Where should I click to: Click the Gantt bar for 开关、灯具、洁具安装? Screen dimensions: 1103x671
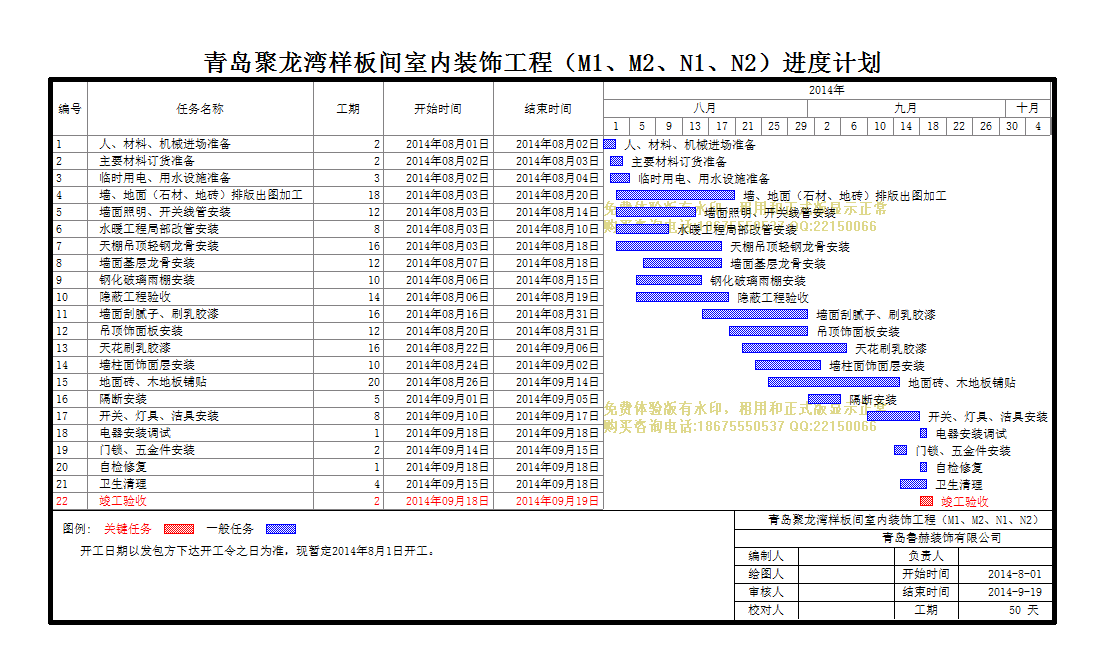click(893, 416)
